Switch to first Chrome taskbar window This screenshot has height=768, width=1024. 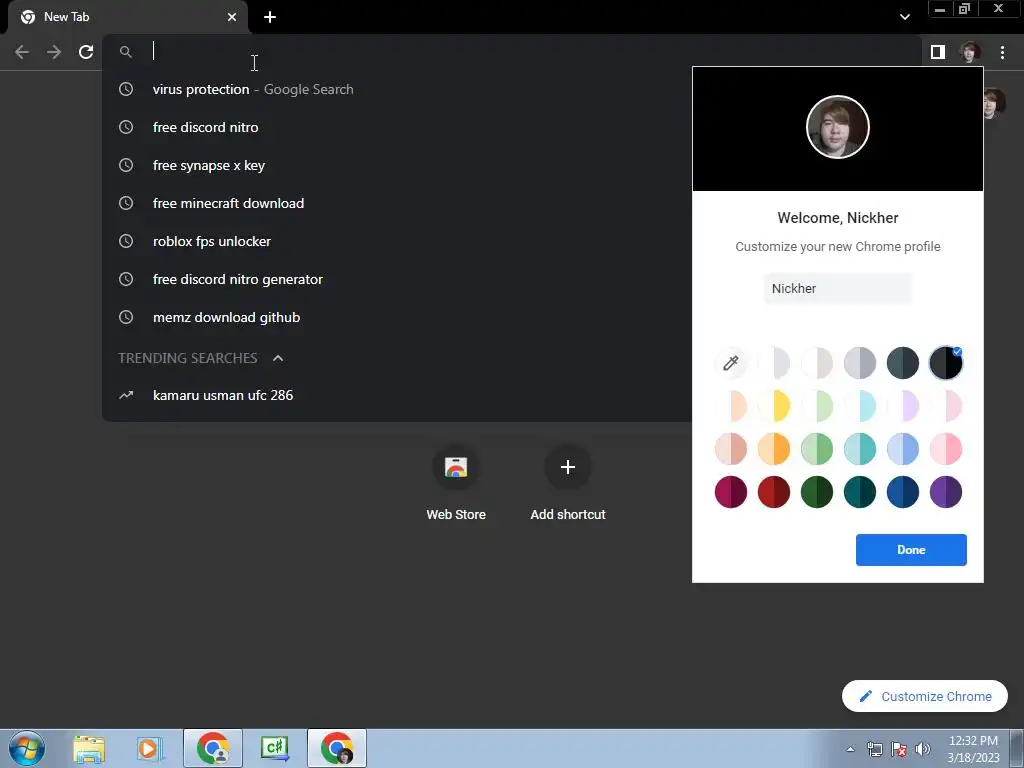coord(213,748)
